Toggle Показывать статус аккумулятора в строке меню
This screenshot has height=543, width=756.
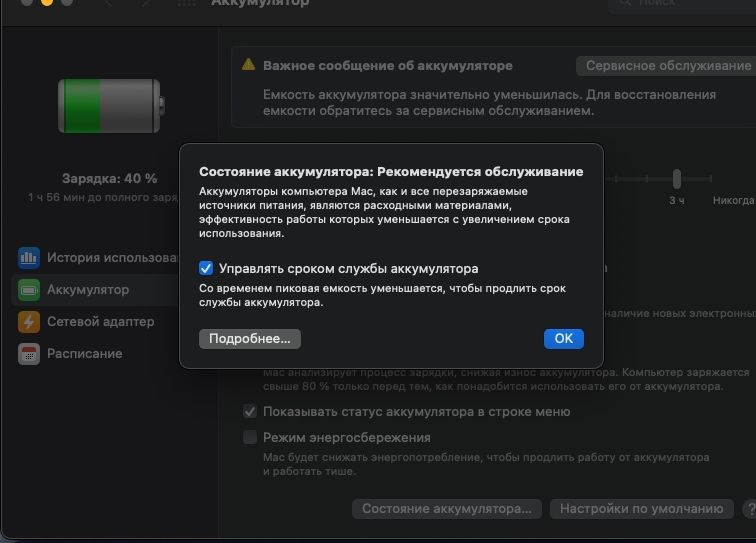click(250, 411)
